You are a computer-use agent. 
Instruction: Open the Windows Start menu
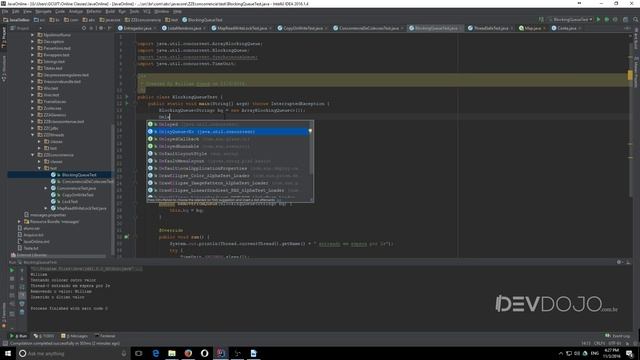click(x=8, y=353)
